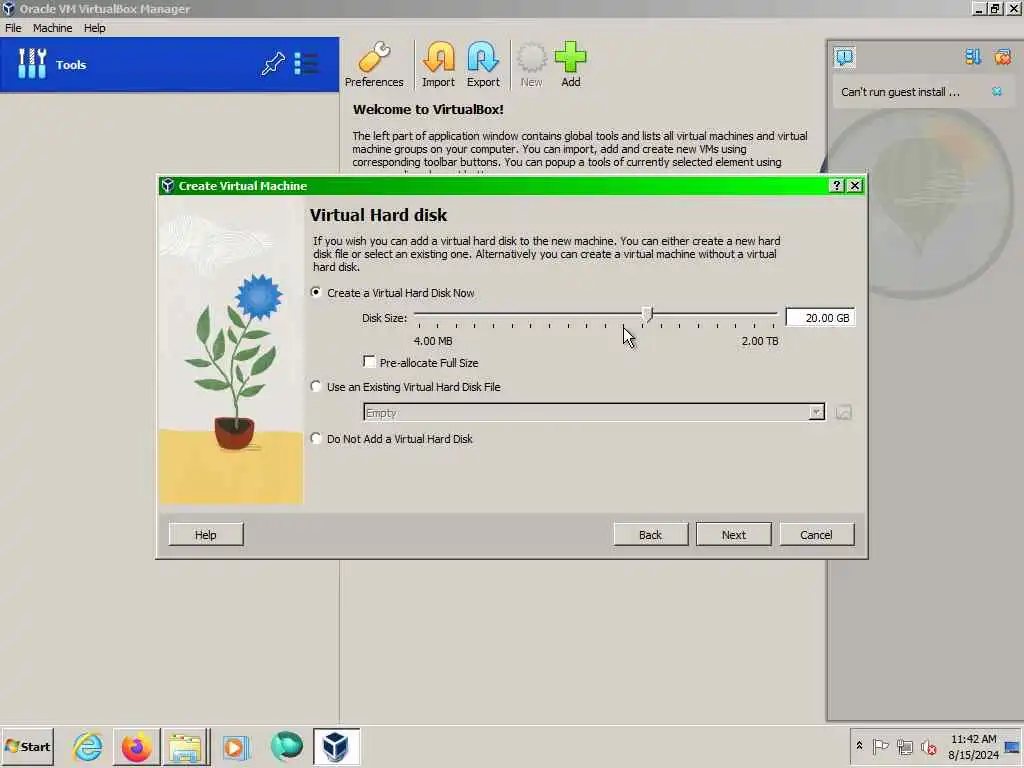This screenshot has height=768, width=1024.
Task: Click the 'Can't run guest install ...' notification text
Action: point(900,92)
